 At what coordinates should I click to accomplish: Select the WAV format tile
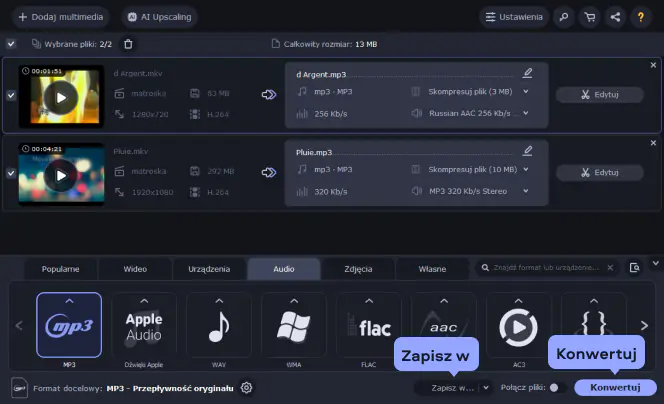pyautogui.click(x=219, y=325)
